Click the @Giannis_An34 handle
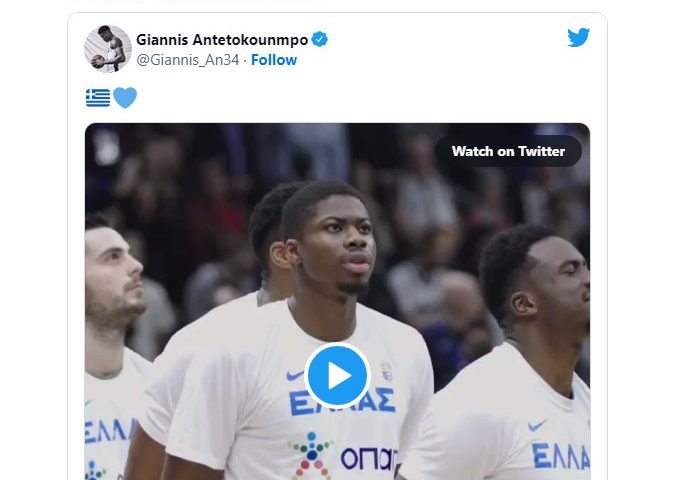 point(188,60)
